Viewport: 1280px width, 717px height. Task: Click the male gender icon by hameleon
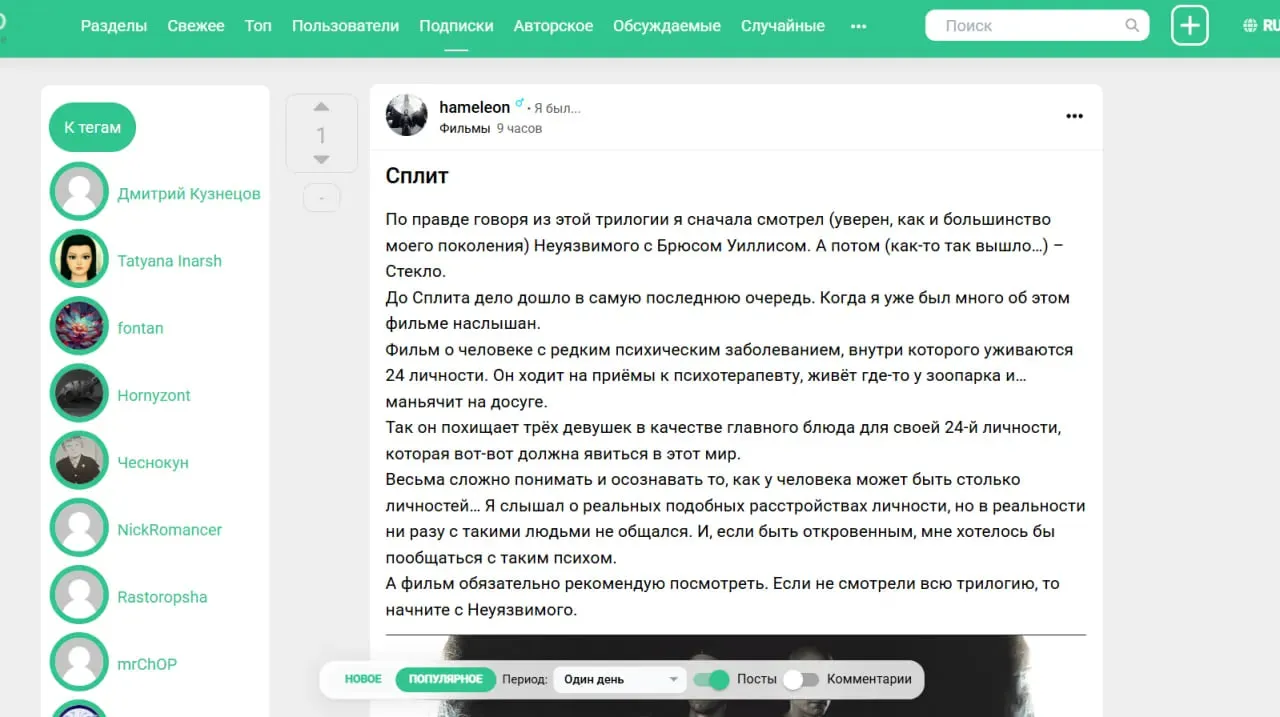520,104
